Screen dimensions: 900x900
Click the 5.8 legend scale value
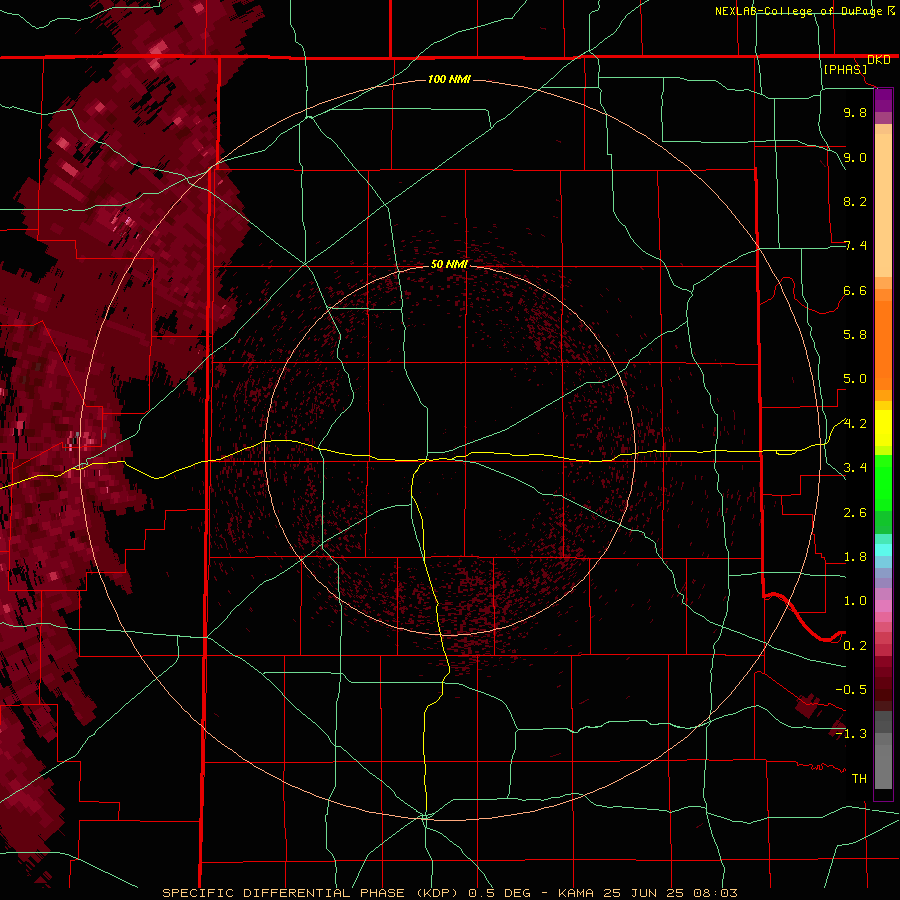tap(855, 335)
